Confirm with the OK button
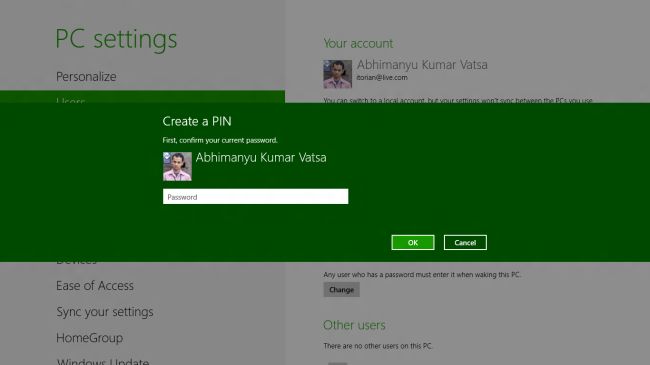This screenshot has width=650, height=365. click(412, 243)
